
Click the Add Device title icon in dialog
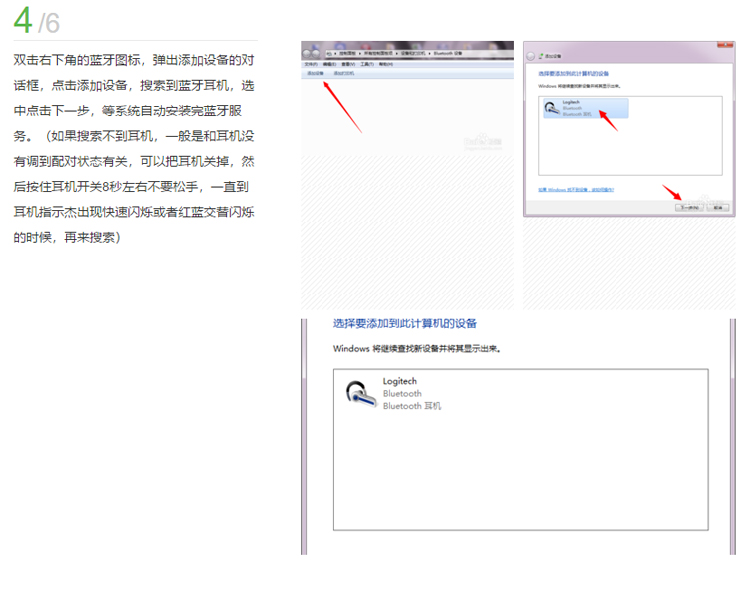543,58
